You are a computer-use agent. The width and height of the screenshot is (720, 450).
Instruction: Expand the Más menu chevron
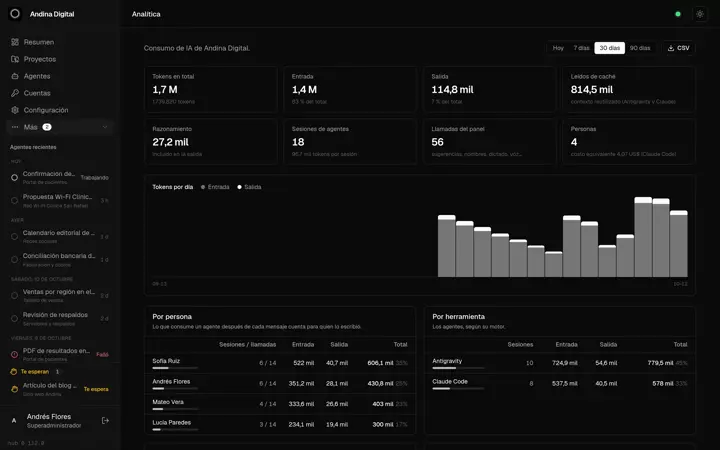click(x=105, y=127)
